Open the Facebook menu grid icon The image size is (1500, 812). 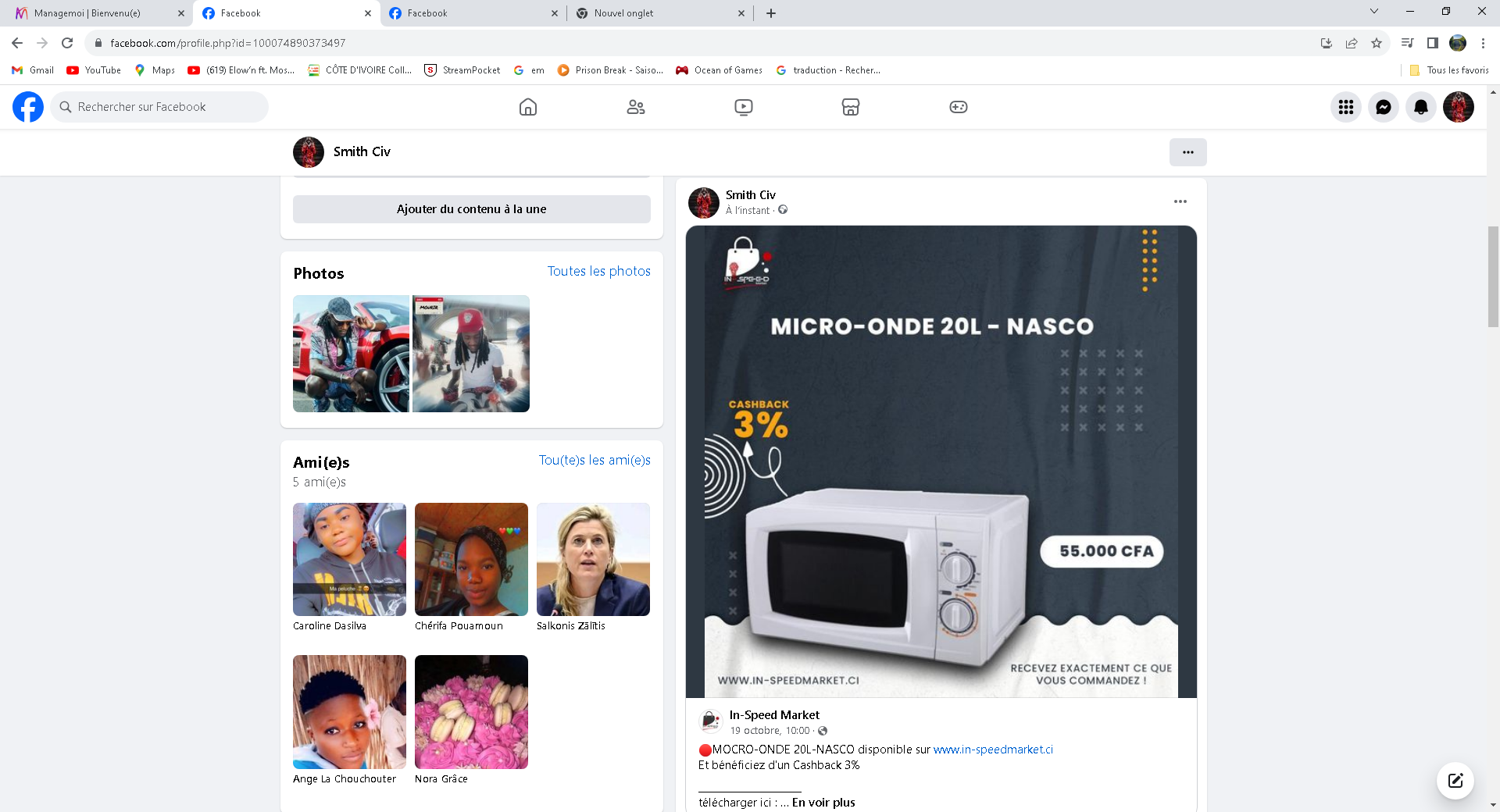click(x=1346, y=107)
